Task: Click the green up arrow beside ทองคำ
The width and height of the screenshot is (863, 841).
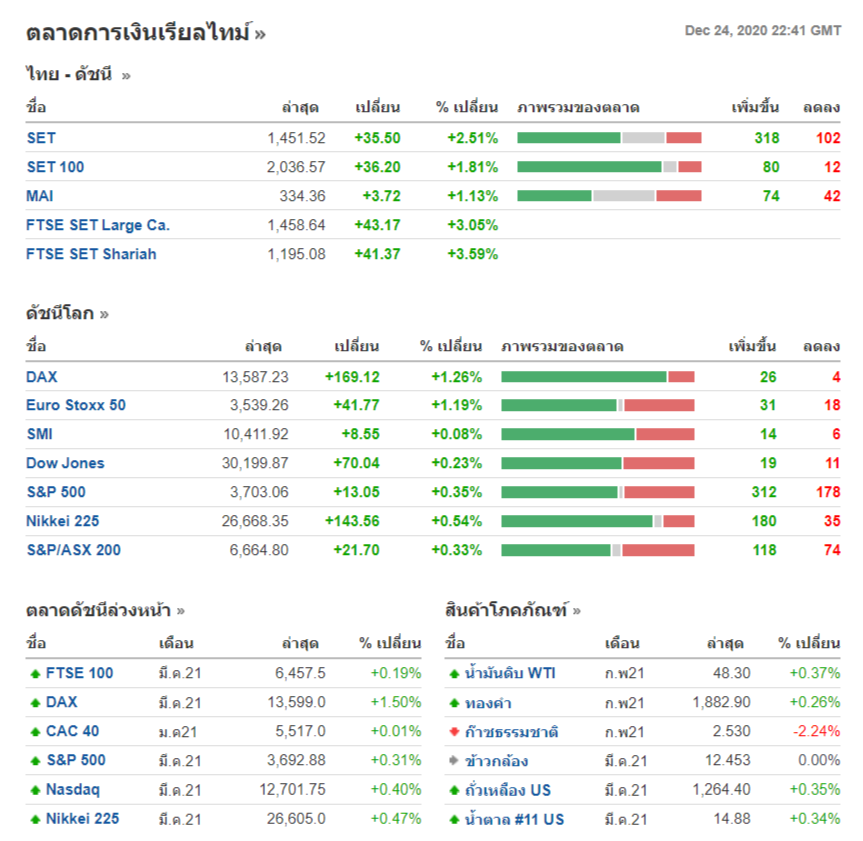Action: [454, 702]
